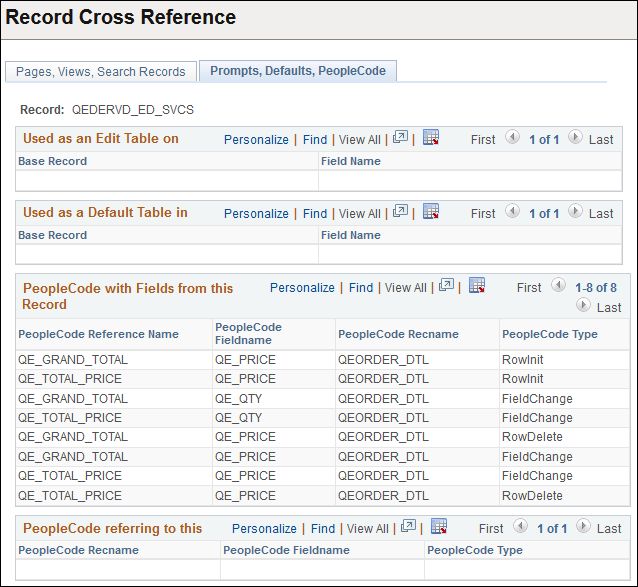The width and height of the screenshot is (638, 587).
Task: Open new window icon in Edit Table grid
Action: [x=400, y=138]
